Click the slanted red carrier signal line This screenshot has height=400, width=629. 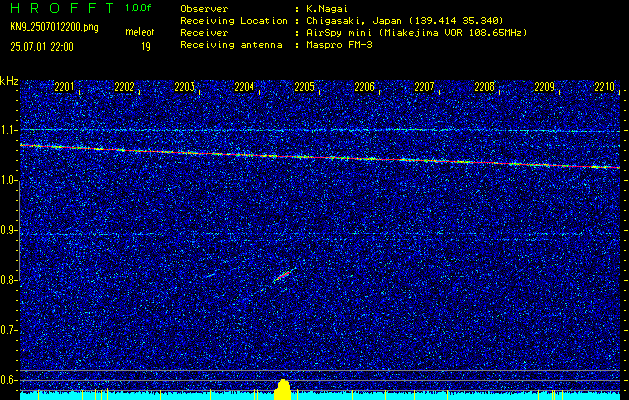pyautogui.click(x=320, y=157)
